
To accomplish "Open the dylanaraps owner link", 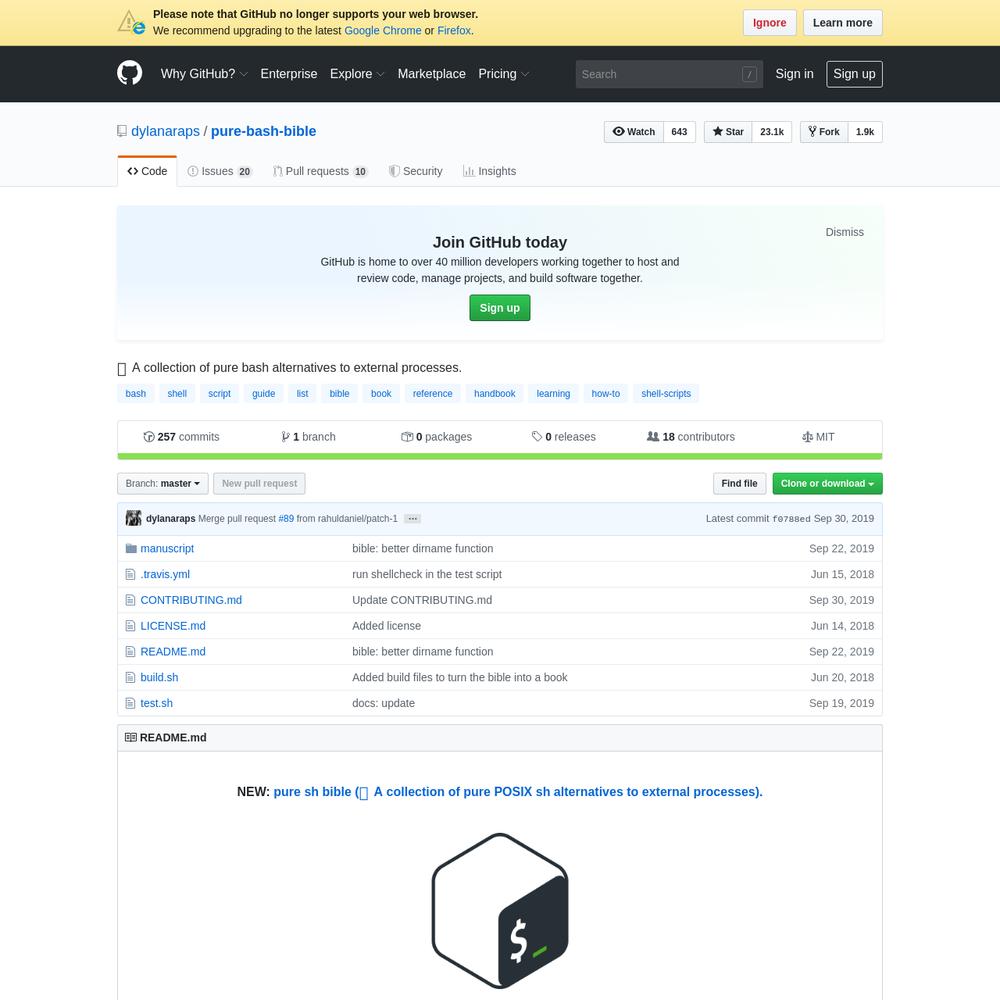I will coord(165,131).
